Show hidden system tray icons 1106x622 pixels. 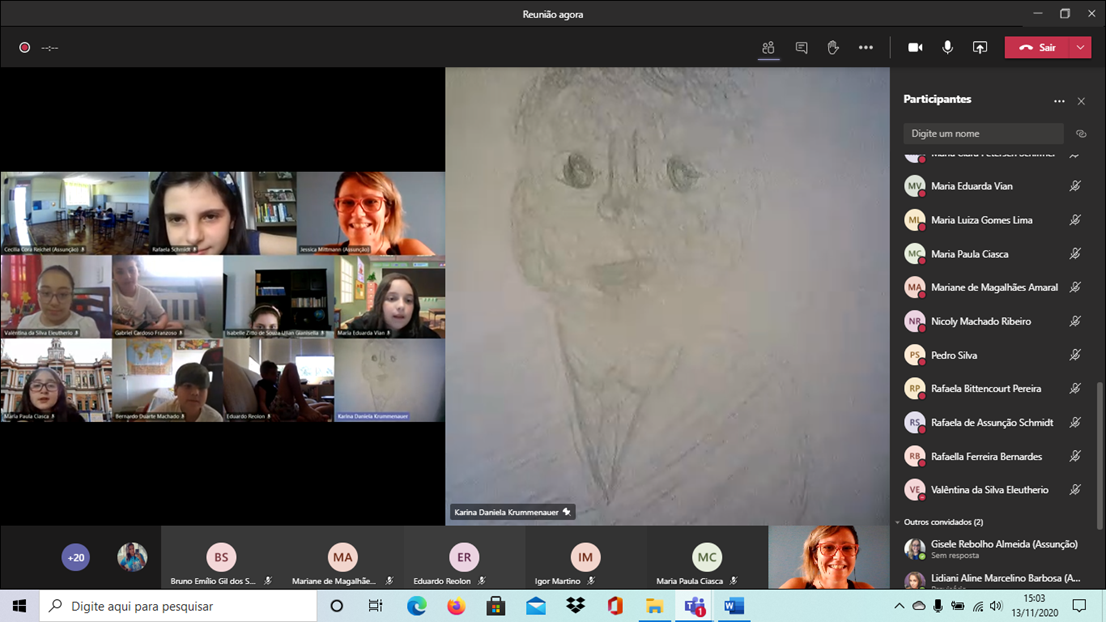point(899,606)
